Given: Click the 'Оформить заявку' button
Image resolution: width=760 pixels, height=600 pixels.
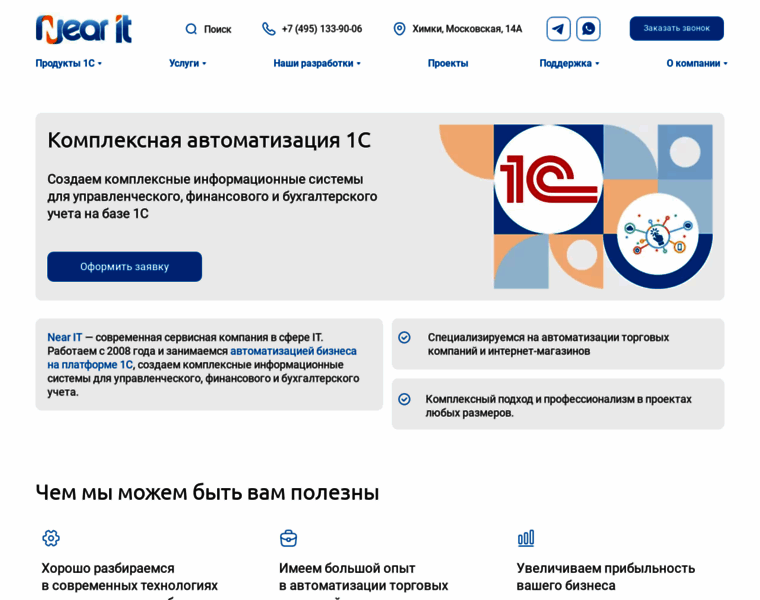Looking at the screenshot, I should (x=125, y=267).
